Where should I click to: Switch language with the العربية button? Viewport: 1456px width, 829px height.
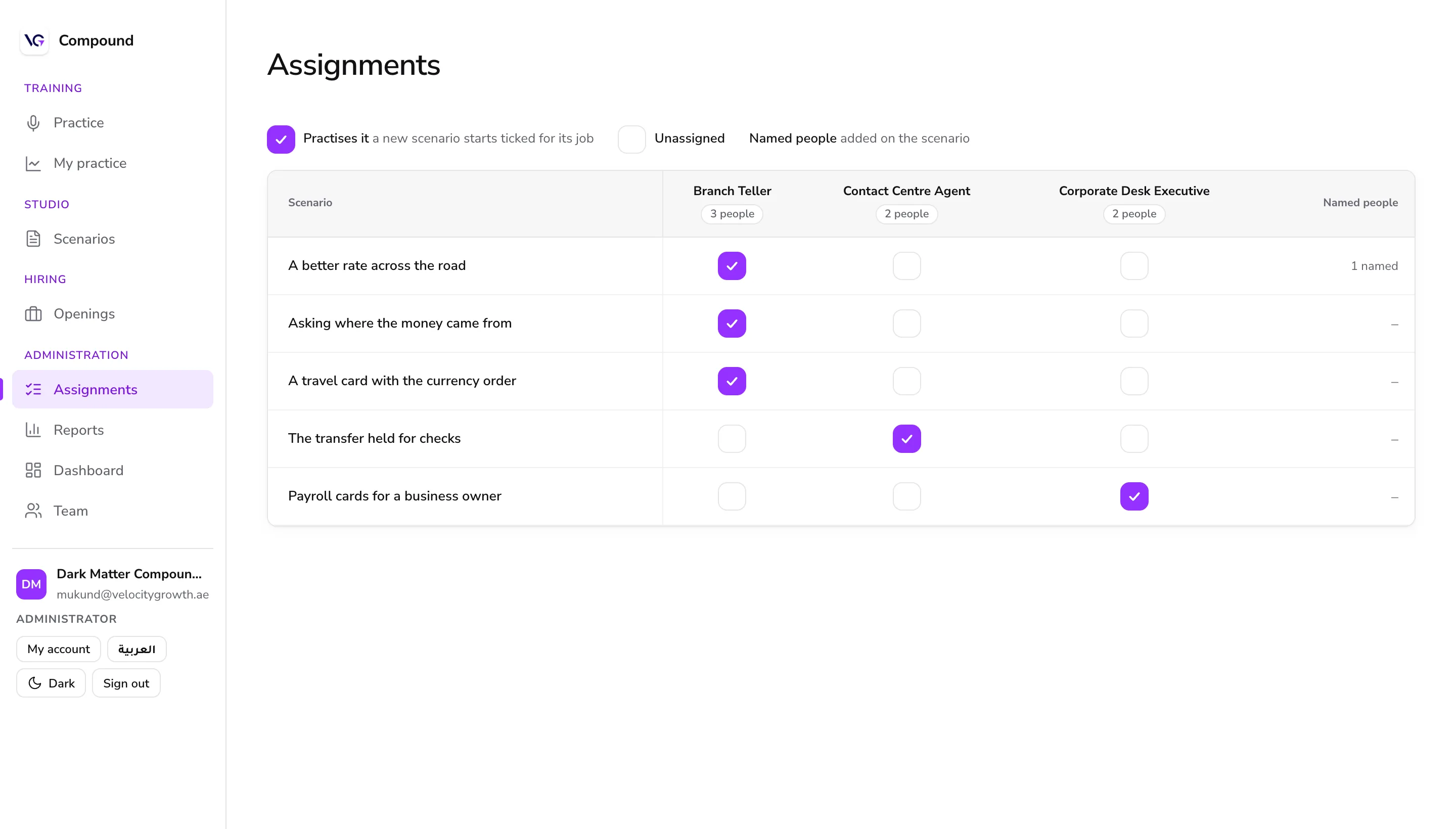click(x=136, y=649)
